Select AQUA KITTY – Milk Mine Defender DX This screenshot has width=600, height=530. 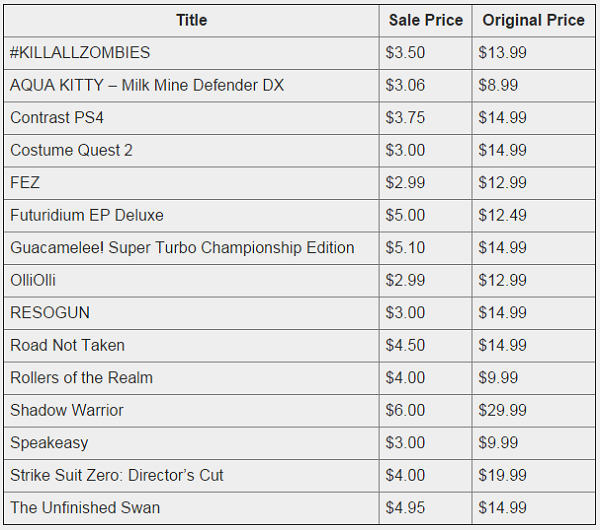coord(147,85)
